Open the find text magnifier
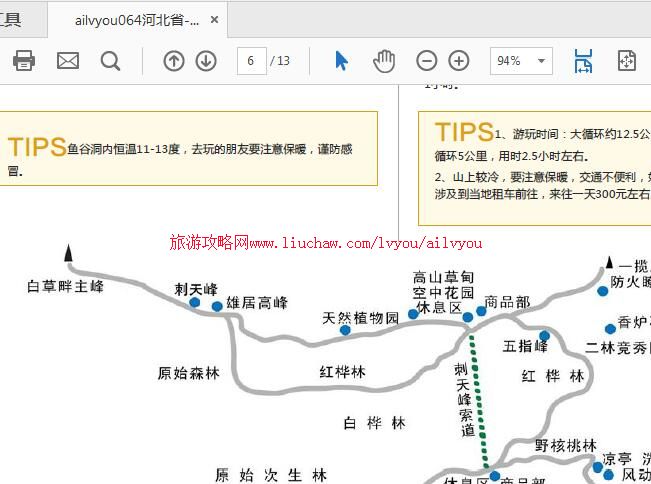 (x=110, y=61)
